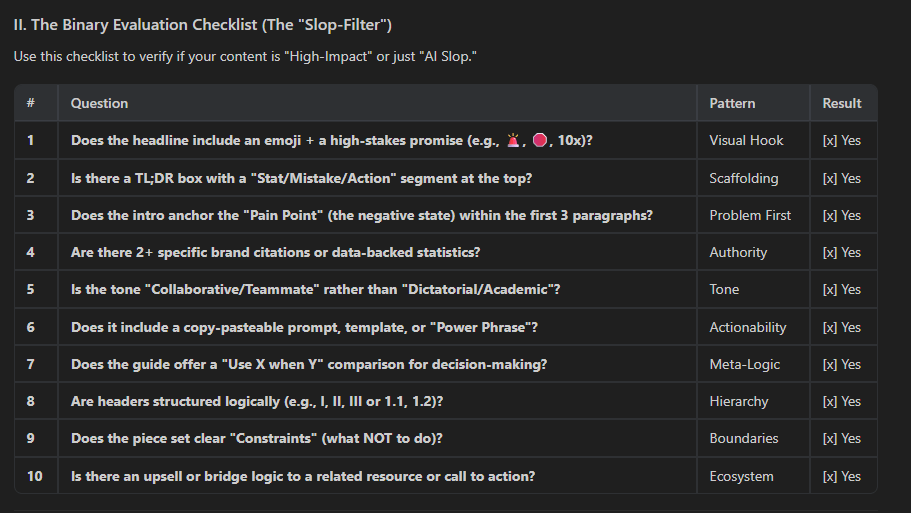Screen dimensions: 911x513
Task: Click the Question column header
Action: pyautogui.click(x=99, y=103)
